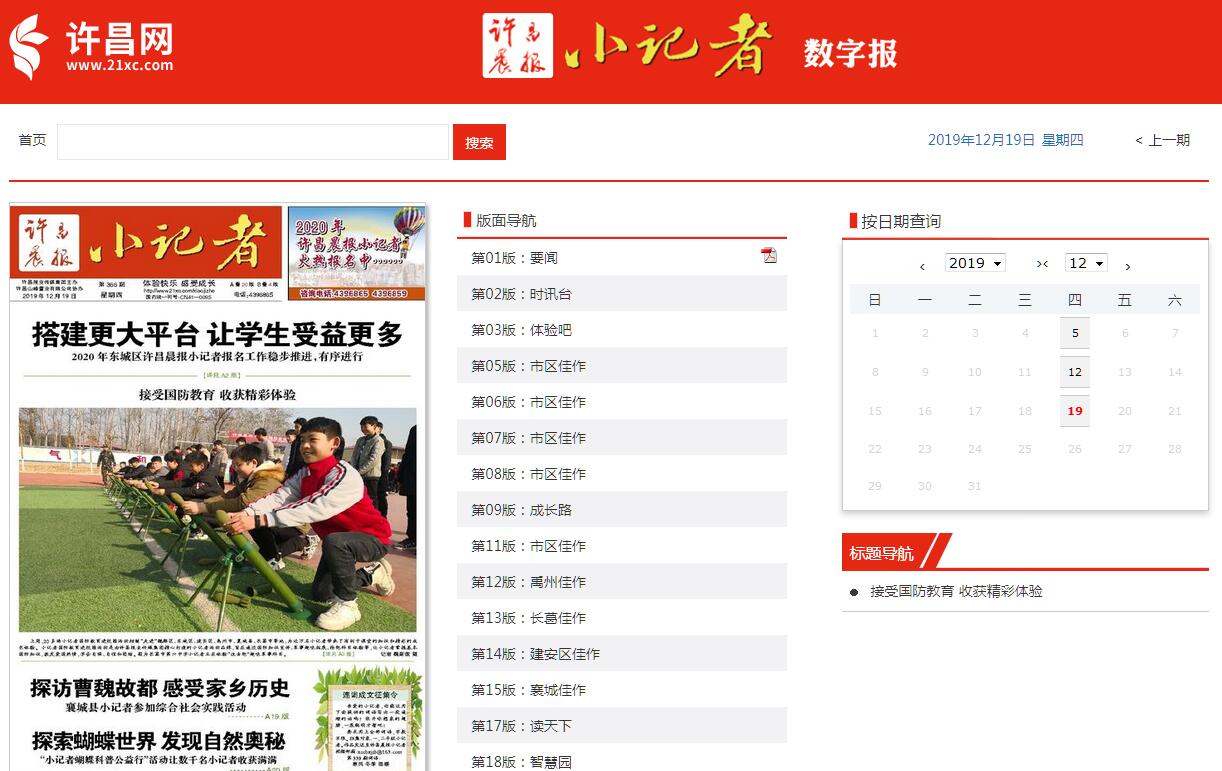
Task: Go to next month arrow in calendar
Action: (1128, 266)
